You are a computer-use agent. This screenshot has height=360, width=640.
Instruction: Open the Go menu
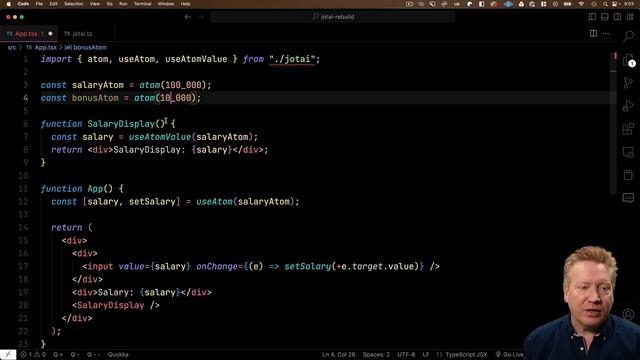click(x=109, y=4)
